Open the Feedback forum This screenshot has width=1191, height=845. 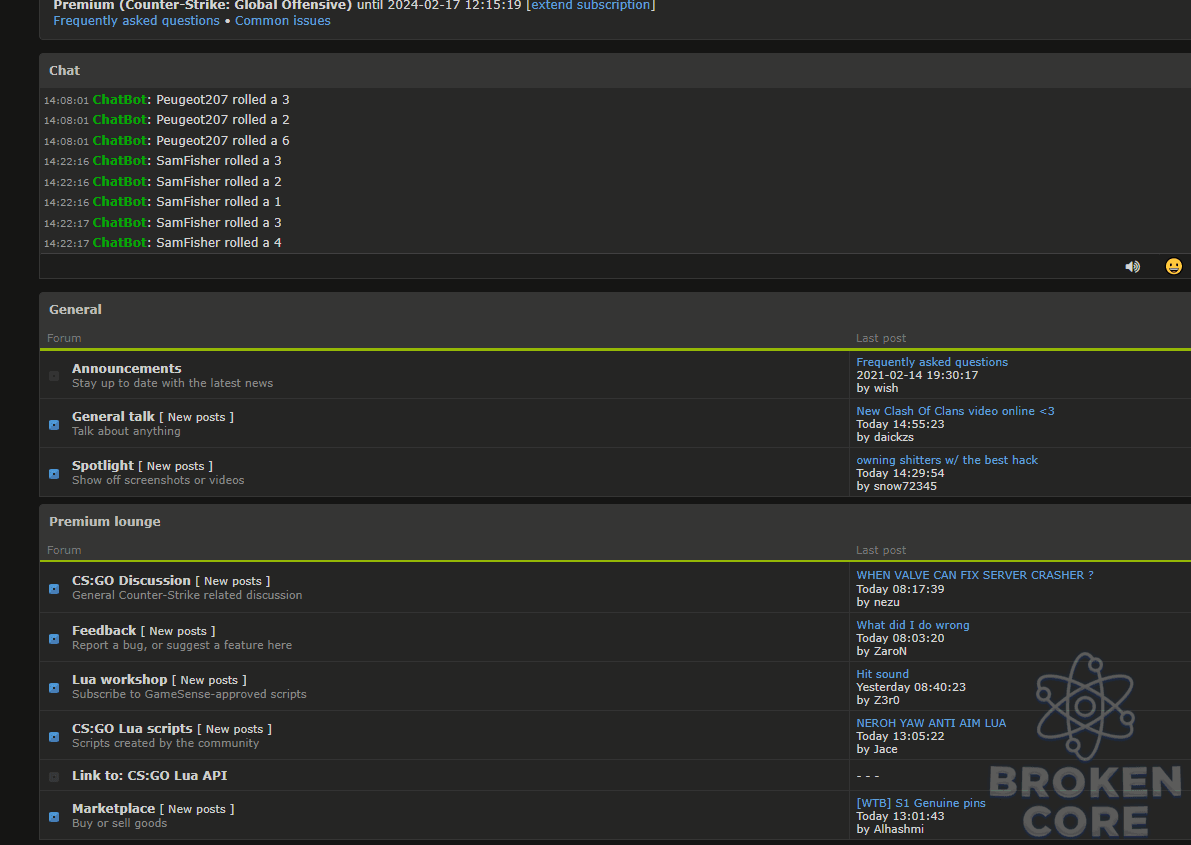coord(104,631)
